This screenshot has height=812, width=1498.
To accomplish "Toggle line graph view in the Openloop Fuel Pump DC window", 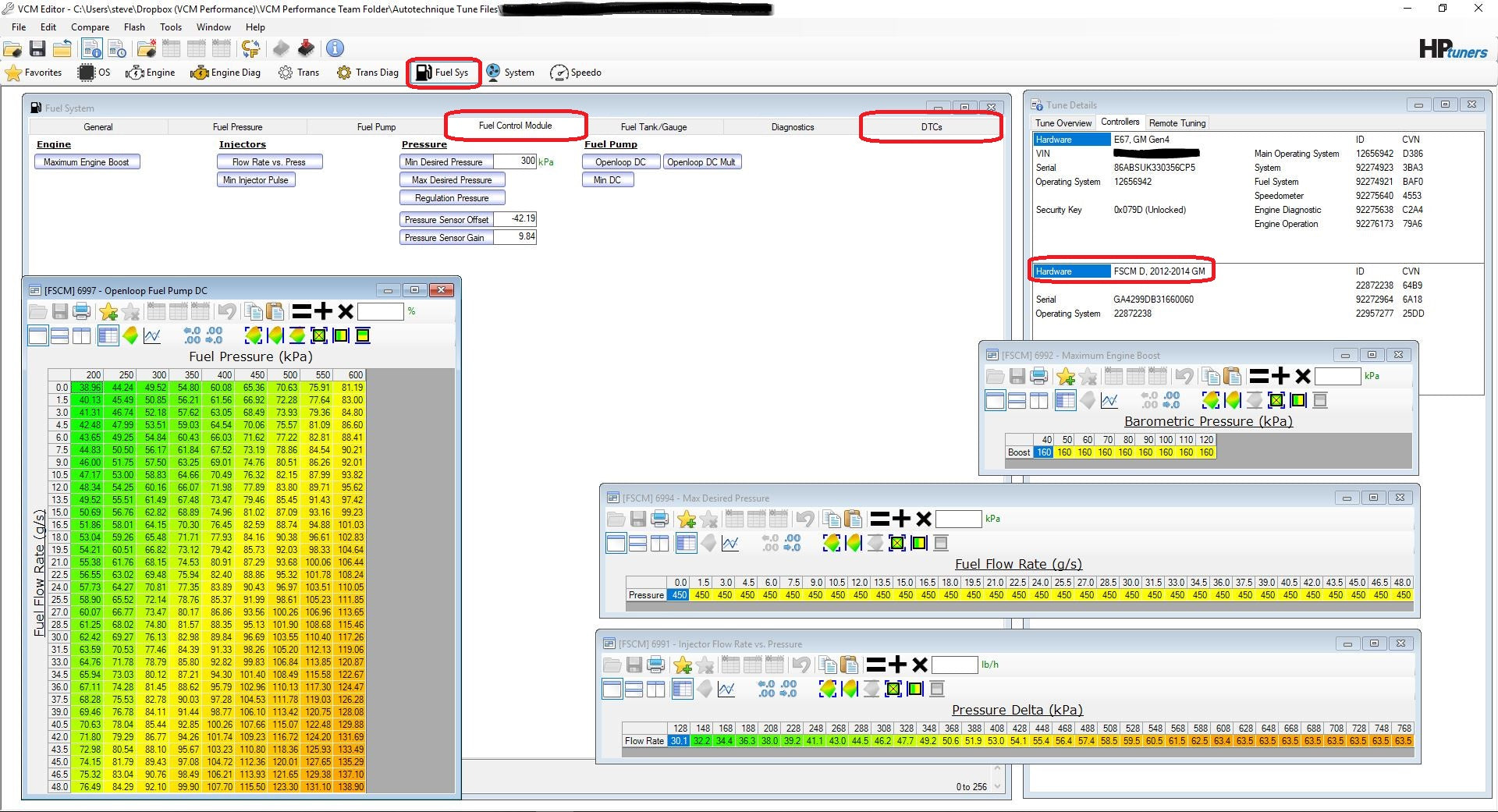I will tap(152, 336).
